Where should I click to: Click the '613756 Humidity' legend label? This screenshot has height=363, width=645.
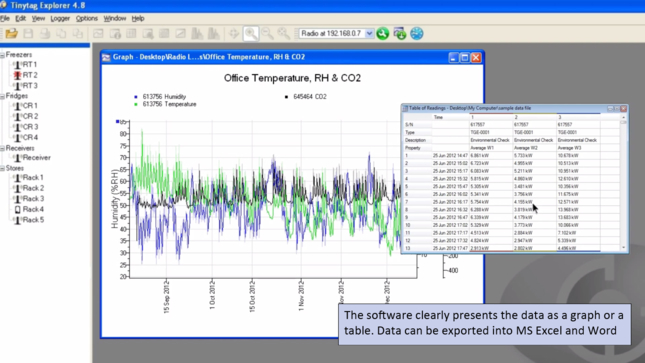pyautogui.click(x=165, y=97)
